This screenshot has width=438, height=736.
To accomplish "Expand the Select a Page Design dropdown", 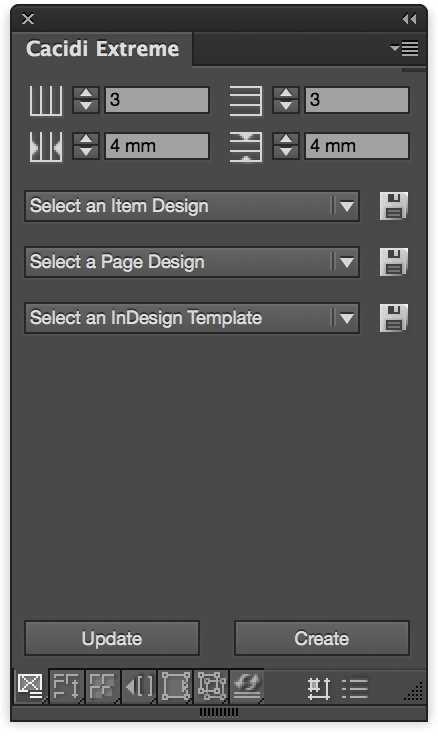I will (192, 262).
